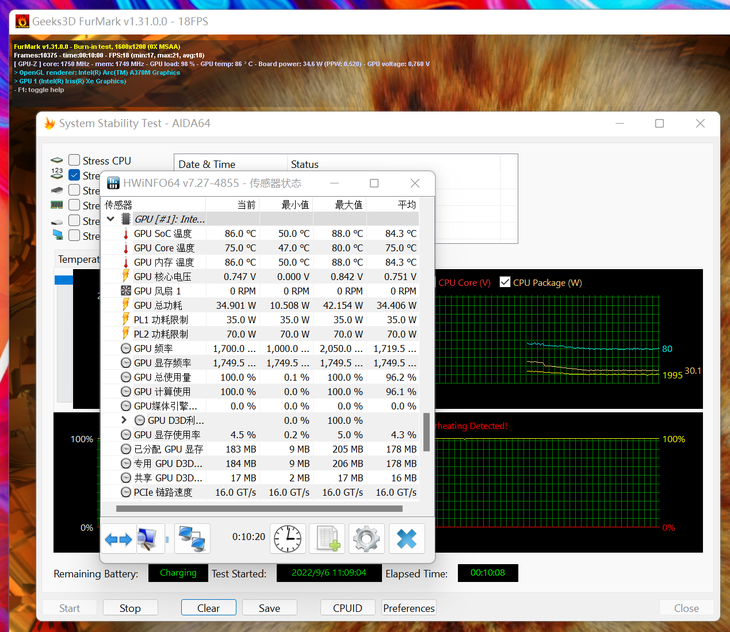Click the Stress CPU chip icon

point(57,160)
